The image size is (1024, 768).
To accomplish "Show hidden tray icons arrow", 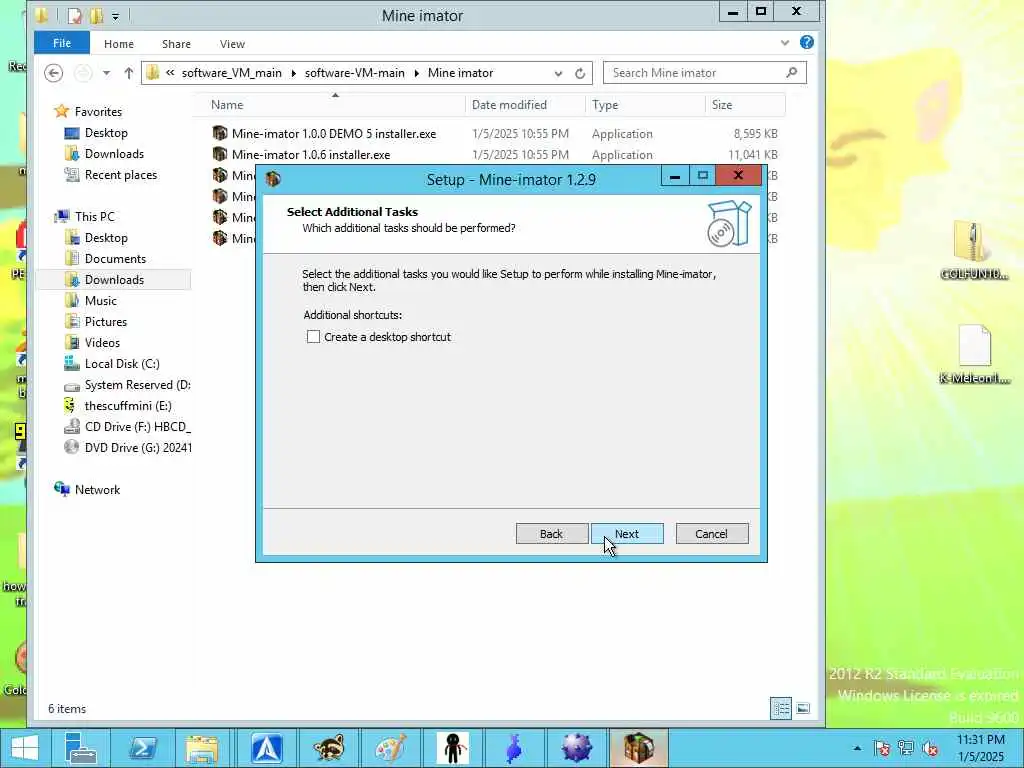I will click(857, 748).
